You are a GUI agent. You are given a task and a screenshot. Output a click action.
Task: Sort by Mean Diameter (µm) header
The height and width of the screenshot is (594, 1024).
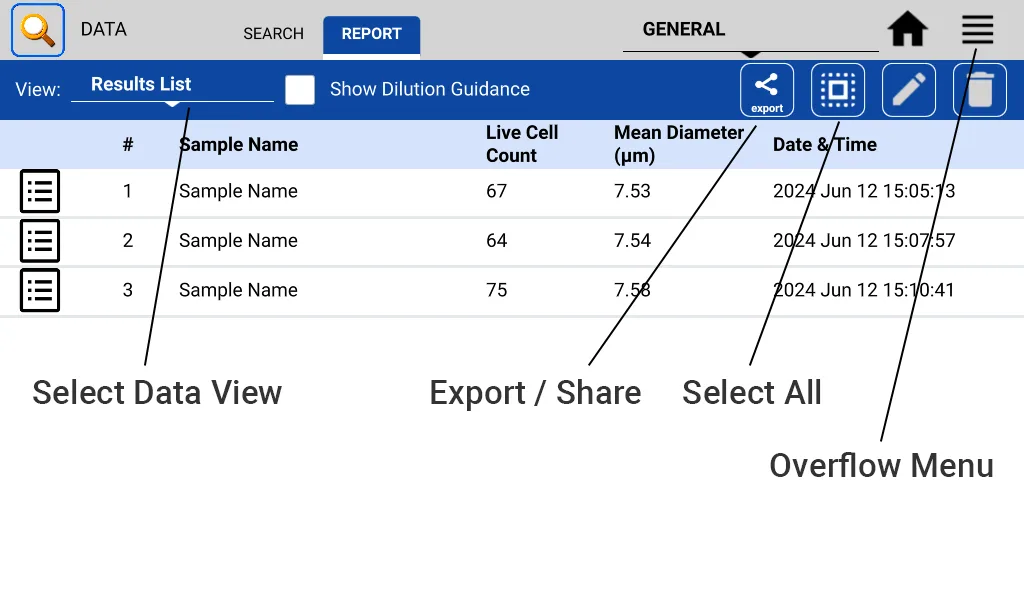click(679, 144)
